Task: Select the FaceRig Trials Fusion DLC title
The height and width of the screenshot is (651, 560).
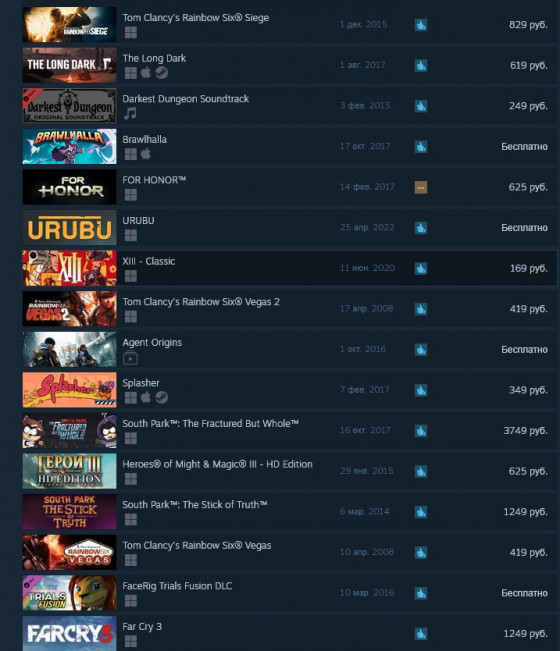Action: (x=177, y=586)
